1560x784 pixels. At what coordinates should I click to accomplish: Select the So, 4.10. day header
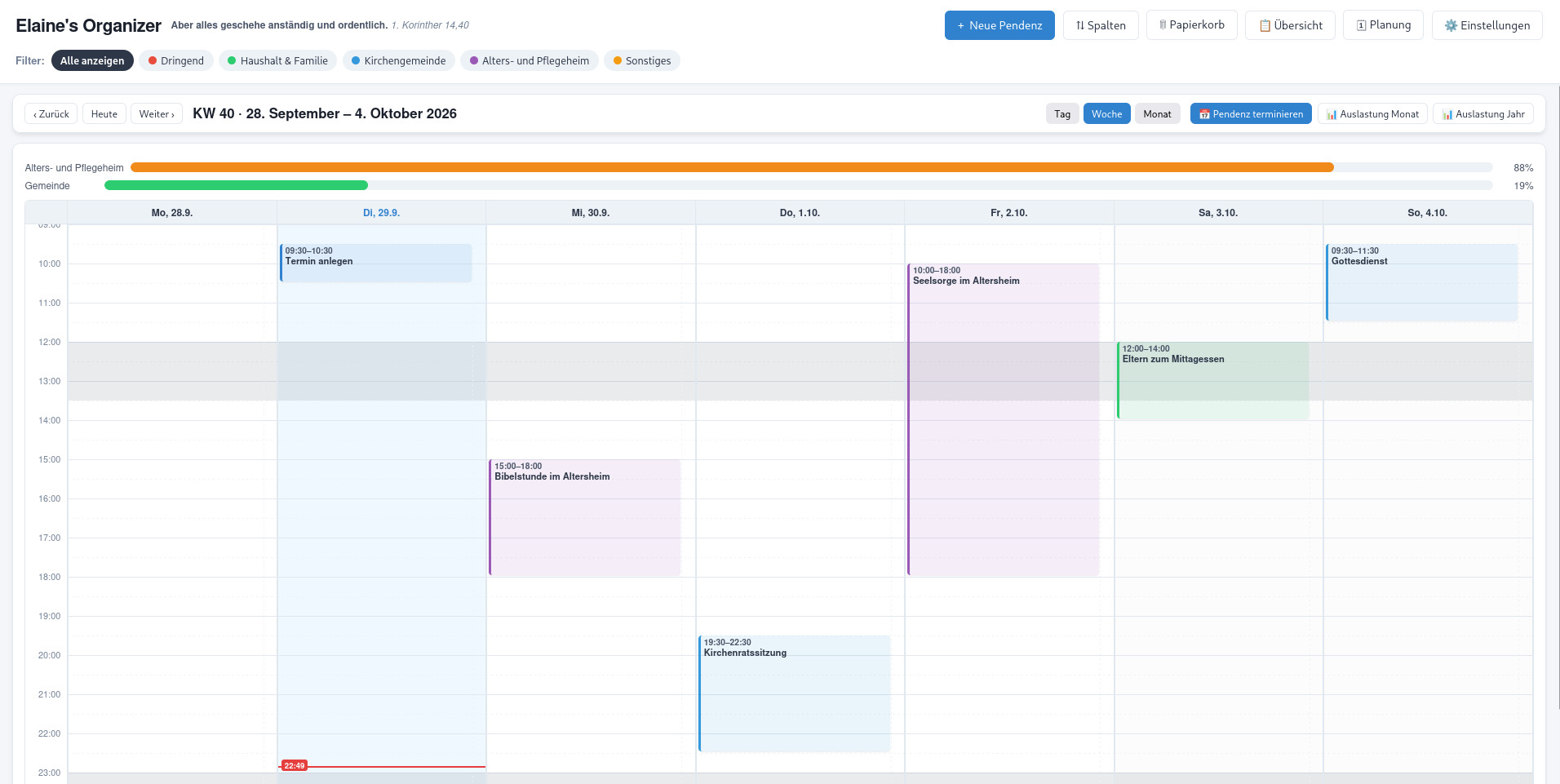tap(1428, 213)
